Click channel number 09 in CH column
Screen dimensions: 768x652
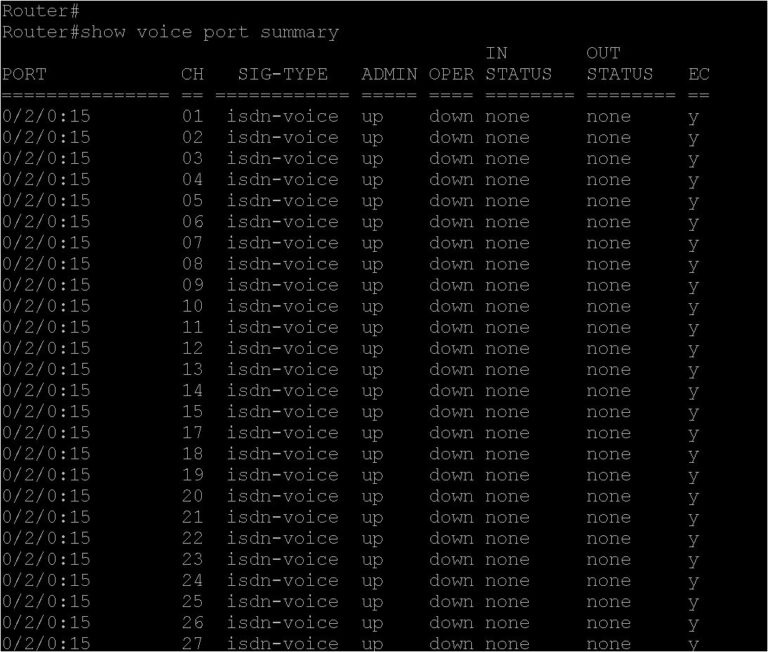192,285
